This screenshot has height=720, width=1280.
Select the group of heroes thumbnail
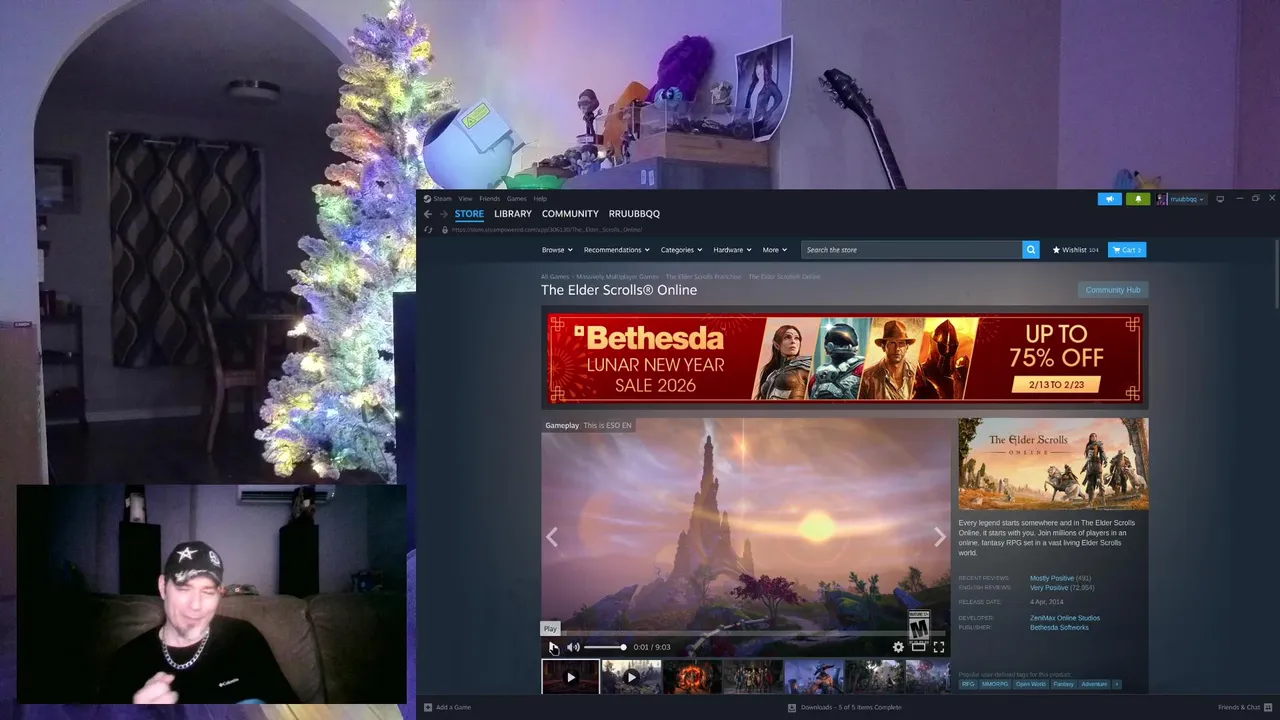click(x=753, y=677)
